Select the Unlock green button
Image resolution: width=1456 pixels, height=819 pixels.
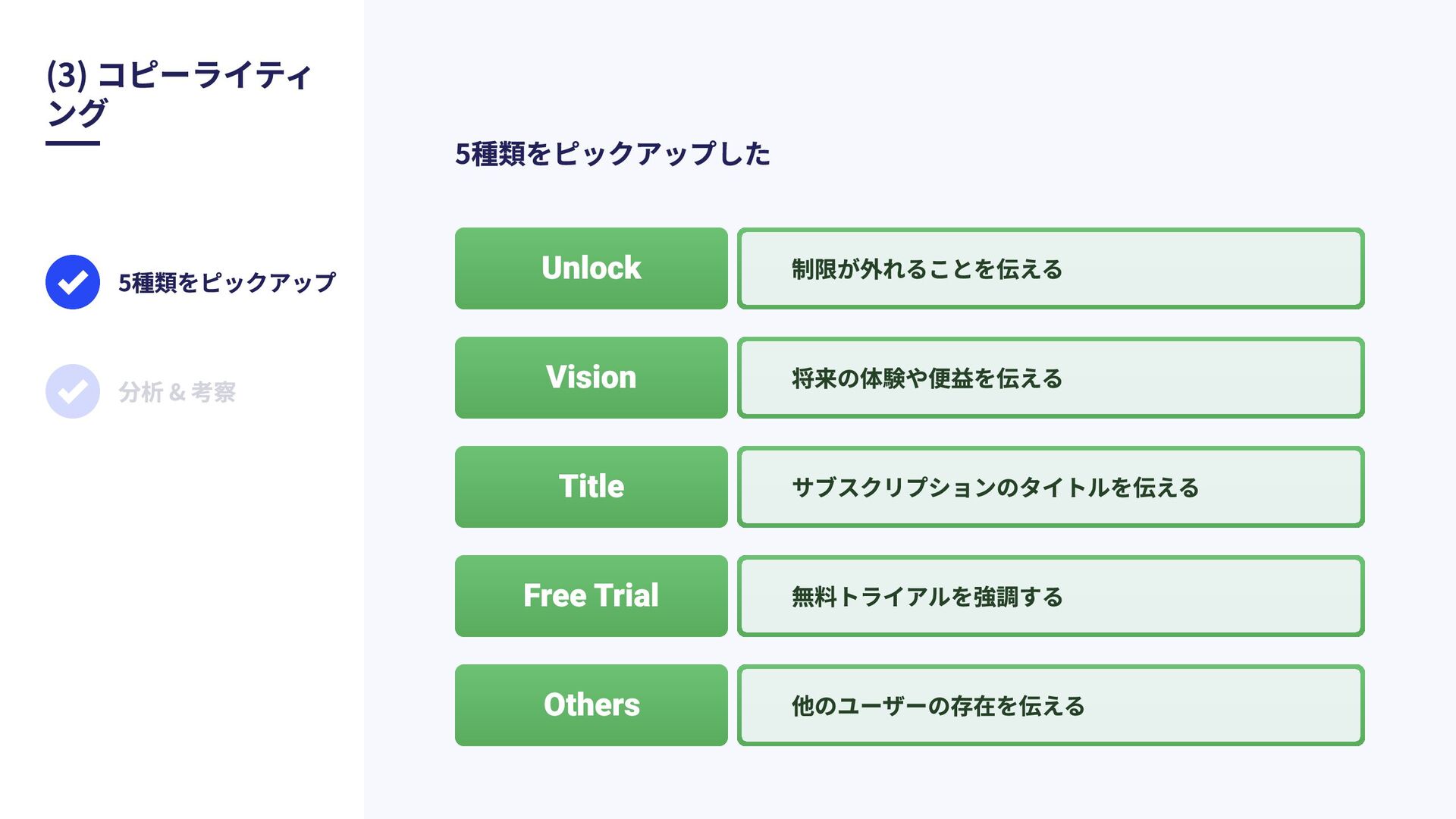tap(591, 268)
